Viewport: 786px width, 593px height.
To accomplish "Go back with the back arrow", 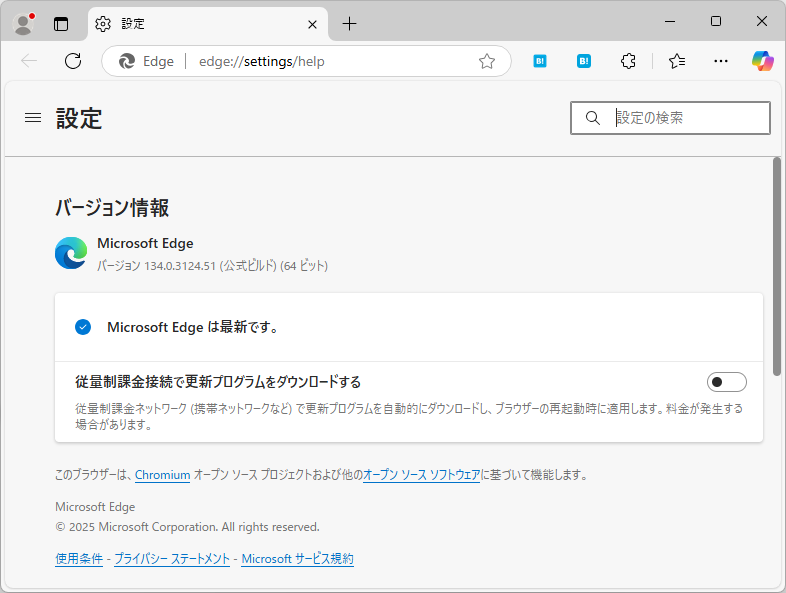I will click(29, 61).
